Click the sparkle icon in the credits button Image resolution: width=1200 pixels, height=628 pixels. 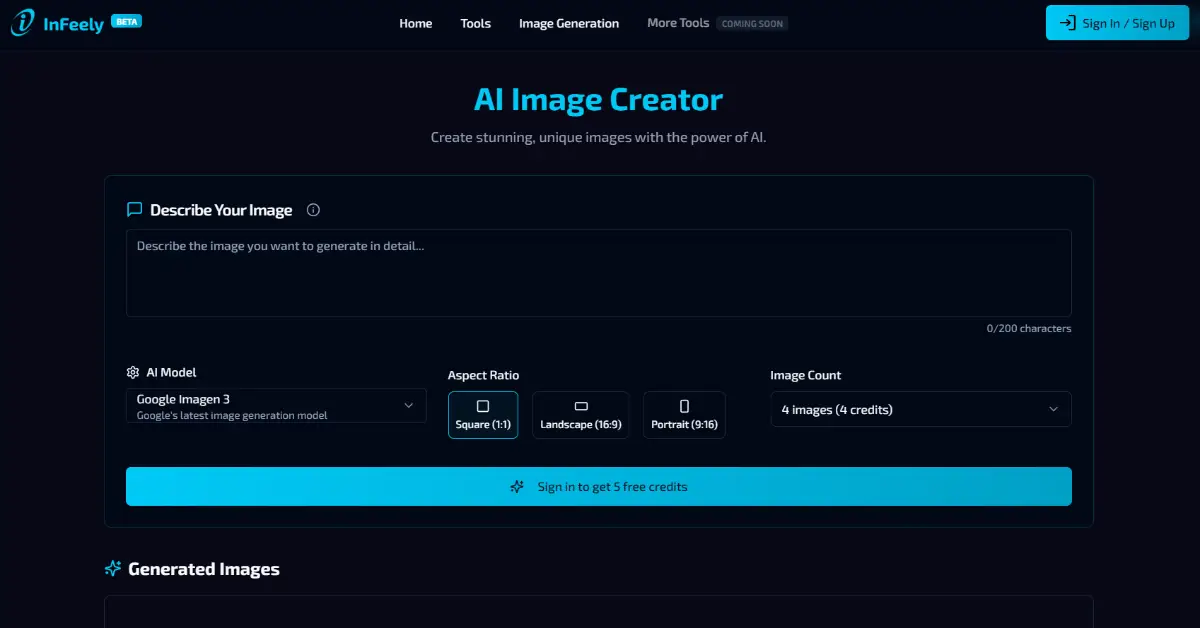pos(517,487)
